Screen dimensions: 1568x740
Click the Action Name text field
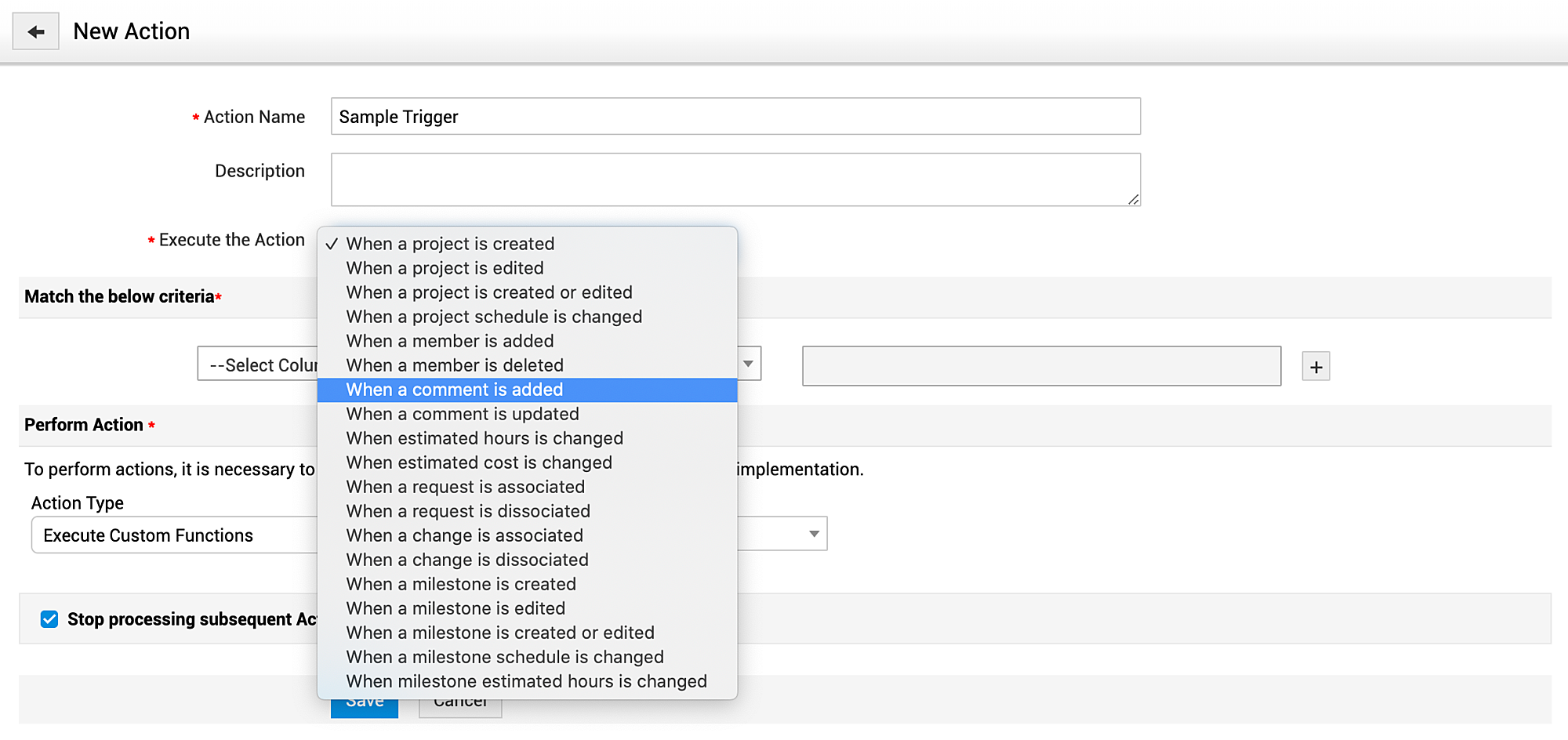click(x=735, y=117)
